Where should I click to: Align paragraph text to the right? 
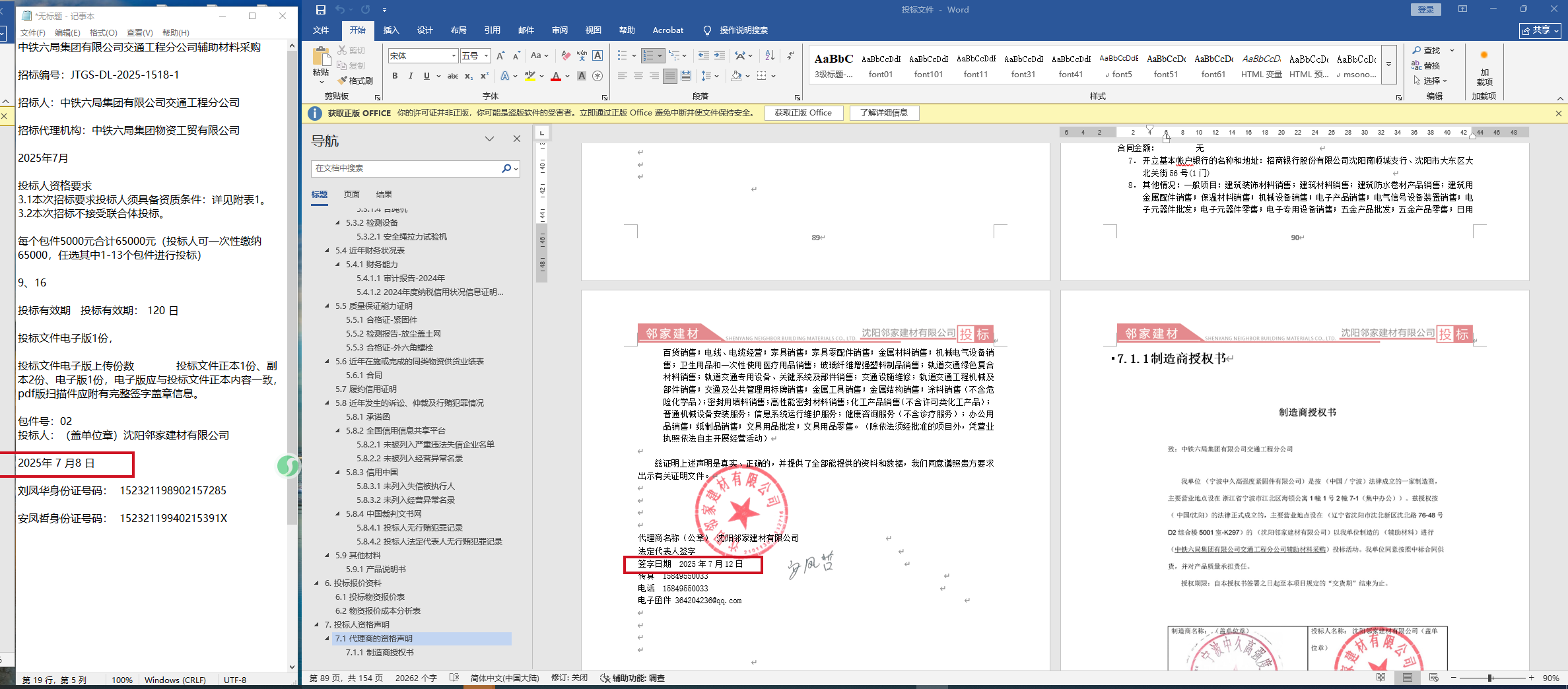tap(654, 76)
